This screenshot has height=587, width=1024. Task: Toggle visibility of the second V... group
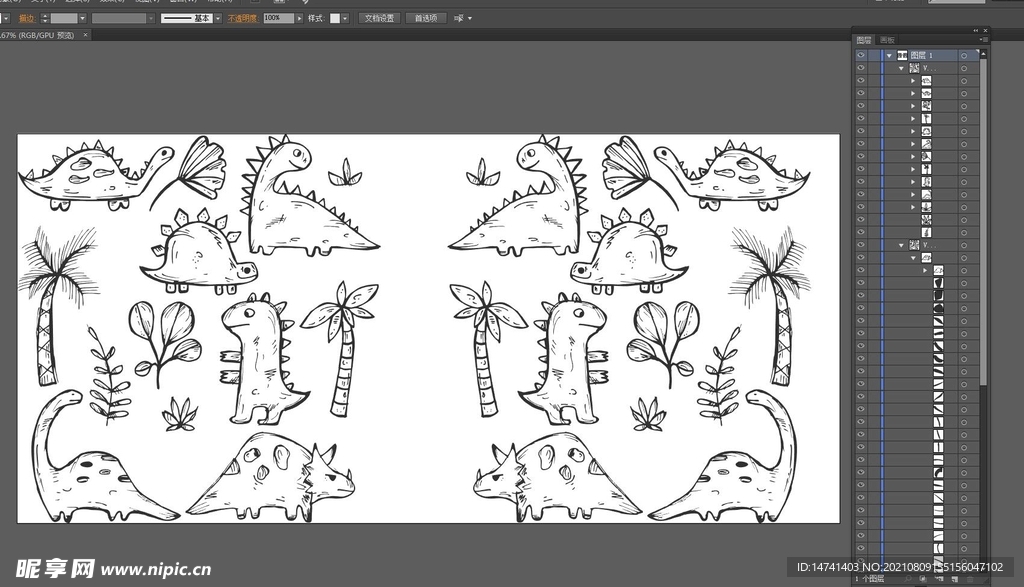coord(861,245)
